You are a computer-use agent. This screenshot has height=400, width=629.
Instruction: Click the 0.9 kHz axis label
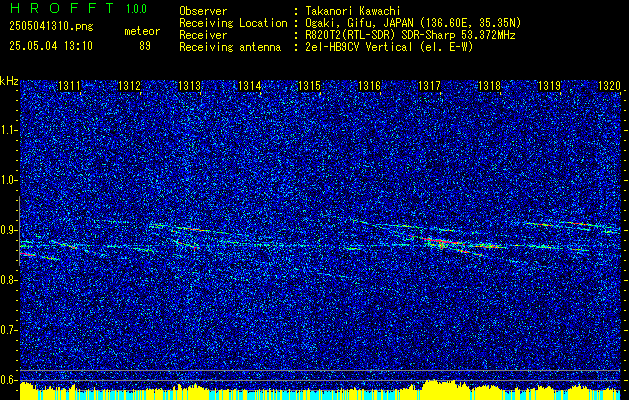(8, 230)
